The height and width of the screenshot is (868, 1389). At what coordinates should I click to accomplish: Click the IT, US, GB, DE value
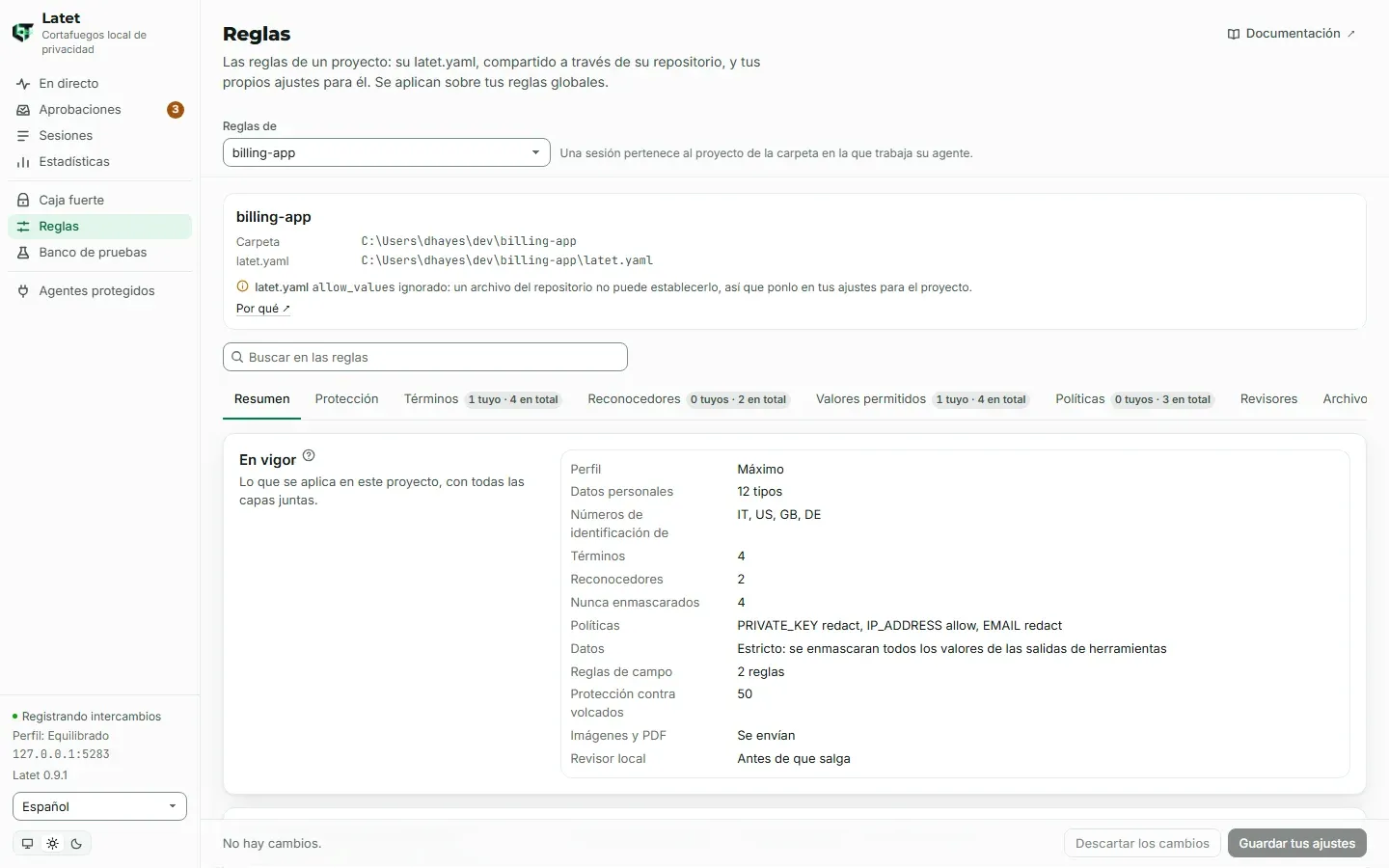778,515
